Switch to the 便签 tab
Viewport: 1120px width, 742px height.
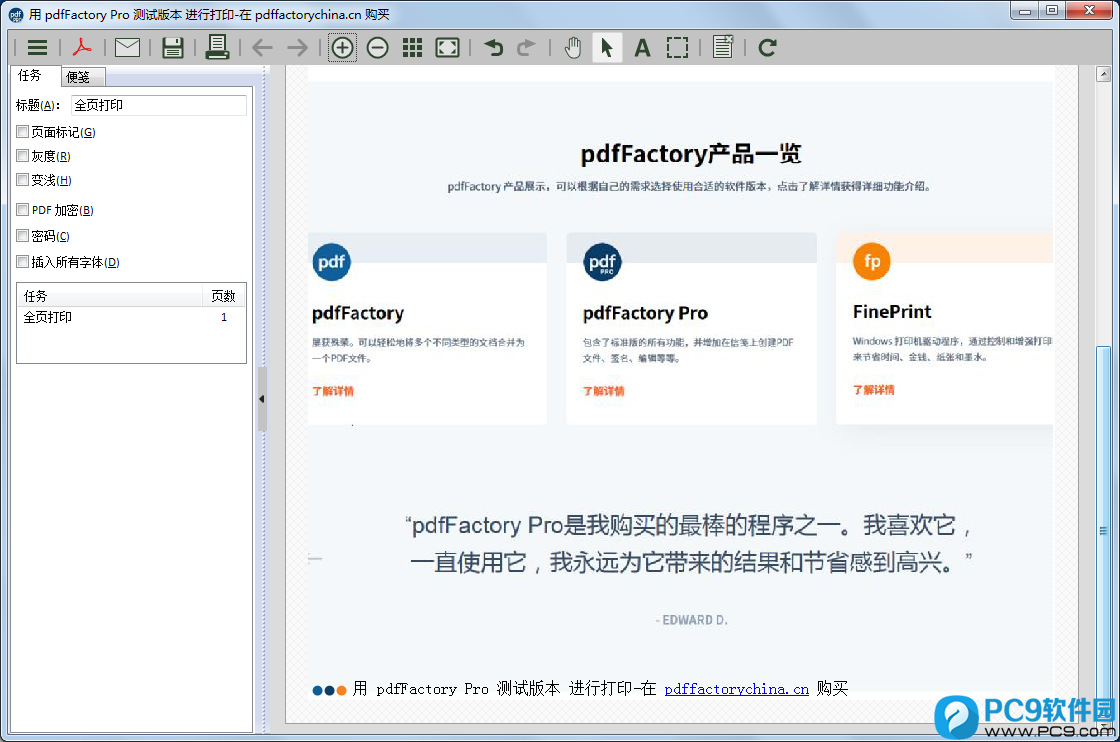[x=83, y=77]
